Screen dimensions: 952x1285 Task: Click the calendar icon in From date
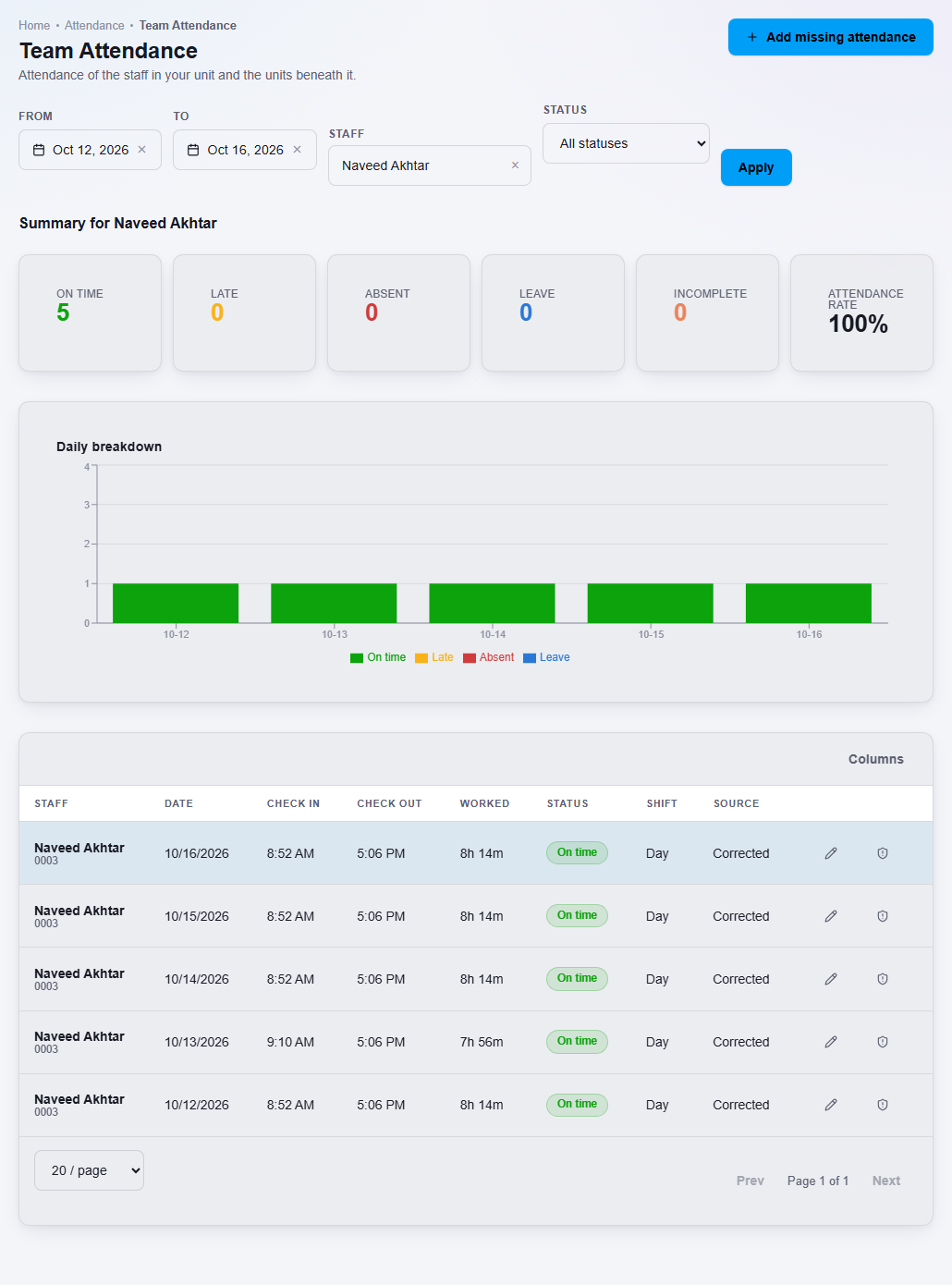[x=39, y=150]
